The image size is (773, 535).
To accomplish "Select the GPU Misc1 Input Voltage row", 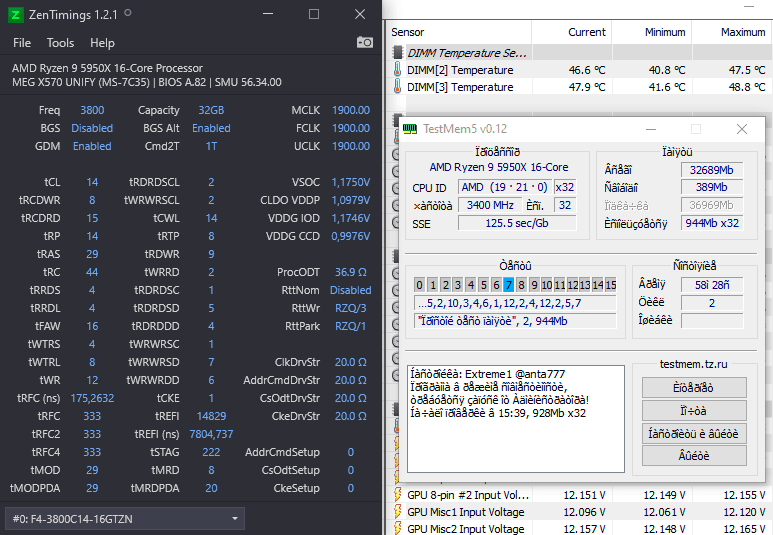I will coord(579,511).
